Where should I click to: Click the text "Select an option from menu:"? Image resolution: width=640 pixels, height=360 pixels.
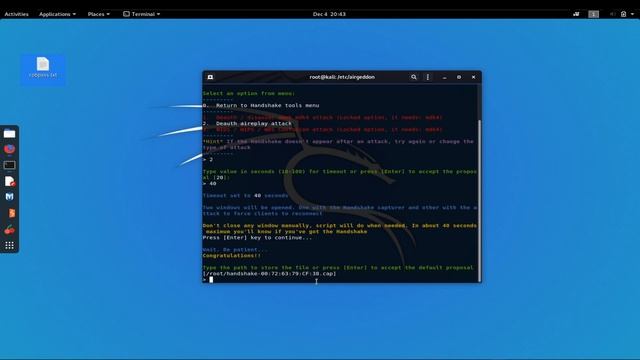249,93
